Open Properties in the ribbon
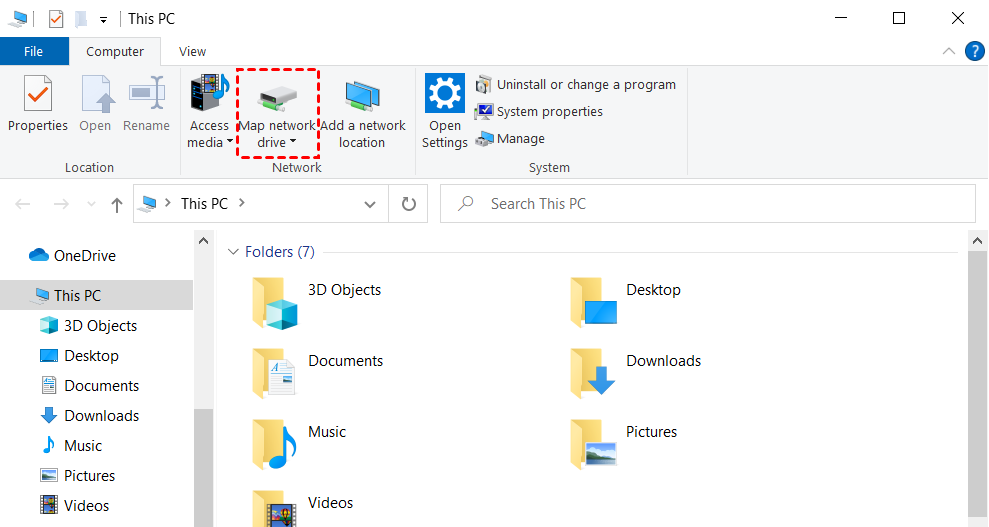Screen dimensions: 989x527 [x=38, y=103]
